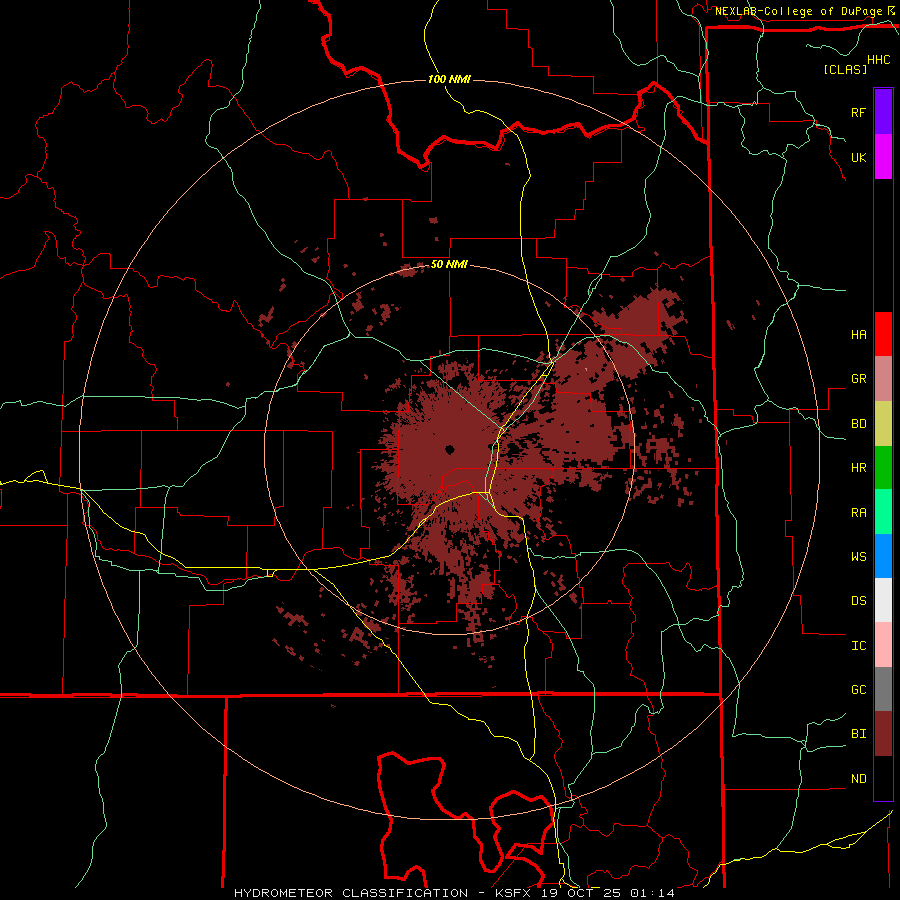Click the ND legend label
The image size is (900, 900).
click(858, 779)
